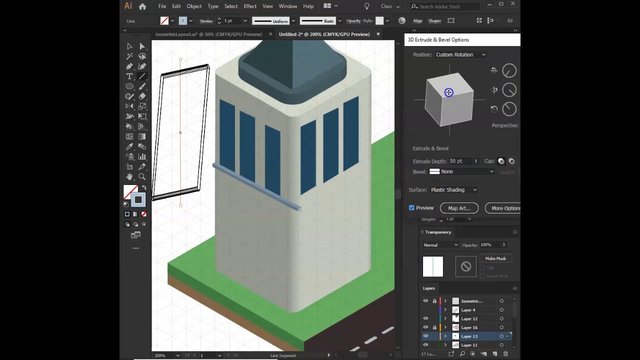
Task: Open the Effect menu
Action: tap(250, 6)
